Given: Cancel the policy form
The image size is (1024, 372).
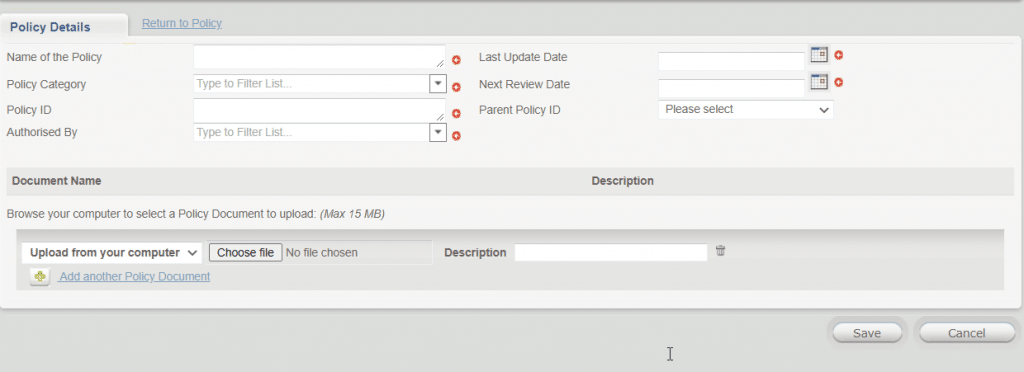Looking at the screenshot, I should click(x=967, y=333).
